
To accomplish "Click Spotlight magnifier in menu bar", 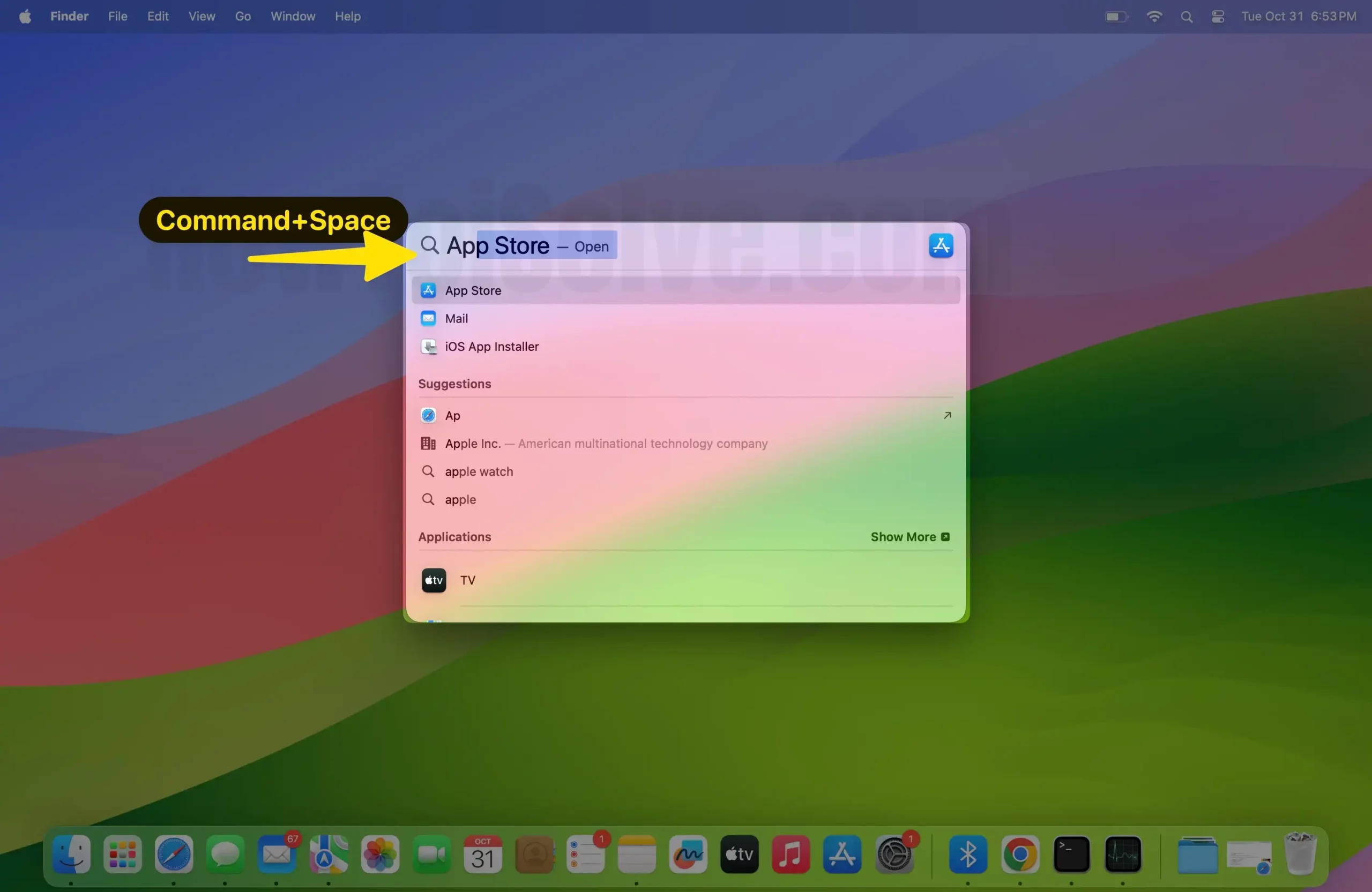I will [1187, 17].
